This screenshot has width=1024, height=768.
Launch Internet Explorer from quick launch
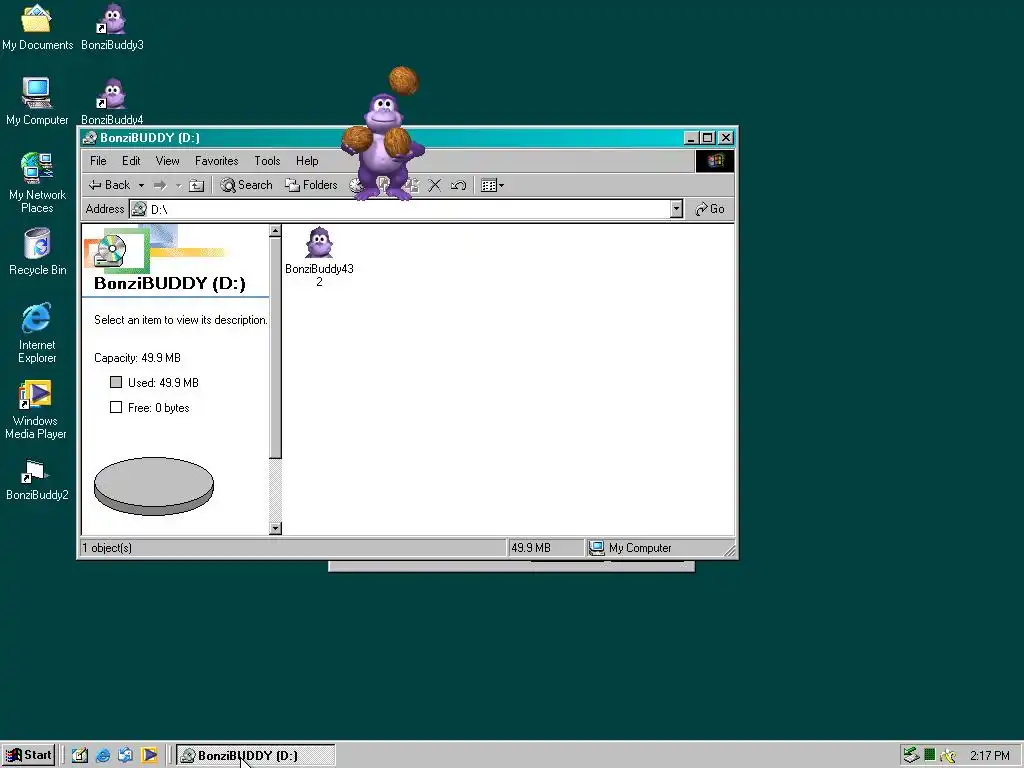pyautogui.click(x=103, y=756)
